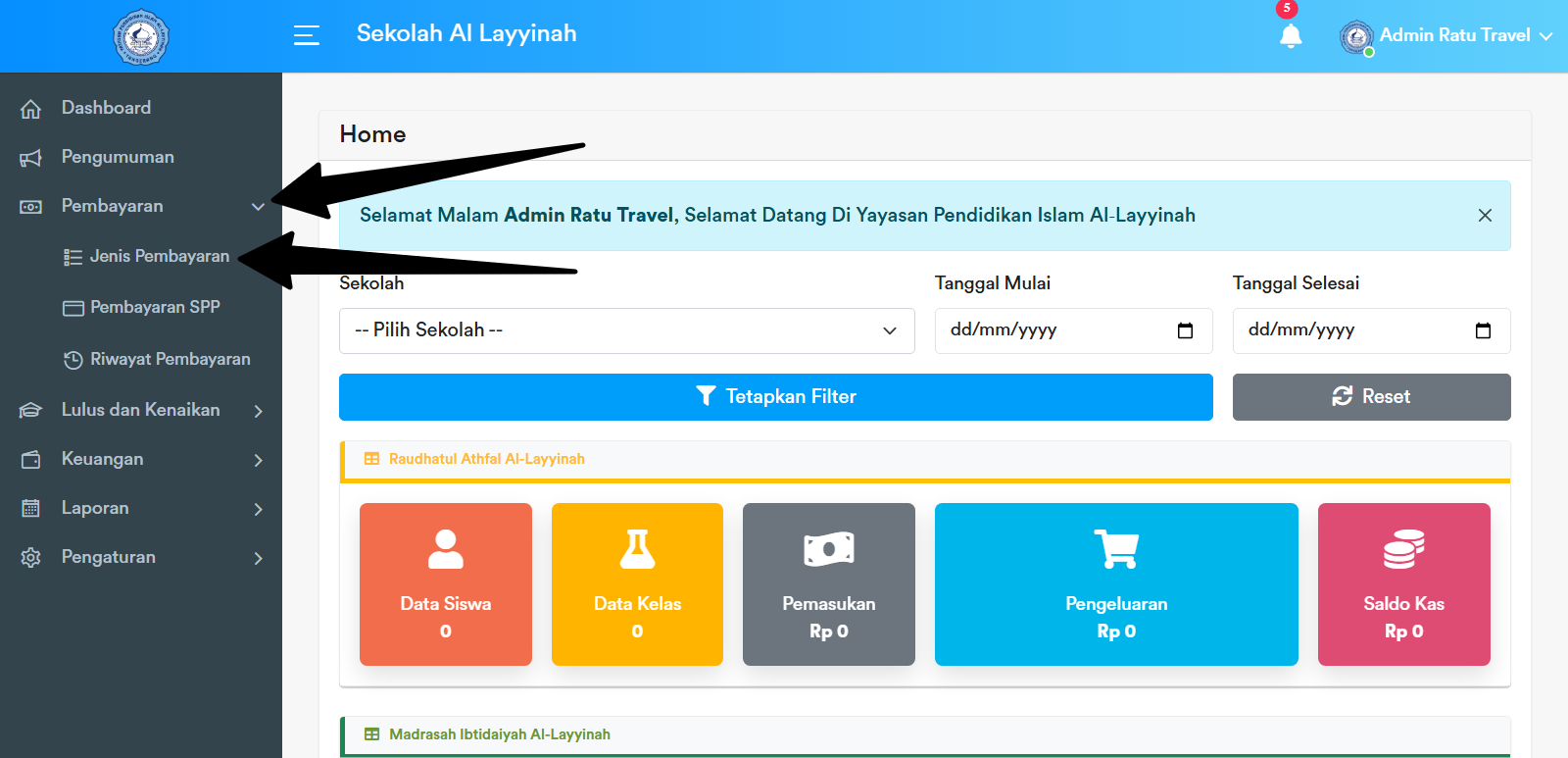
Task: Dismiss the welcome alert banner
Action: 1485,216
